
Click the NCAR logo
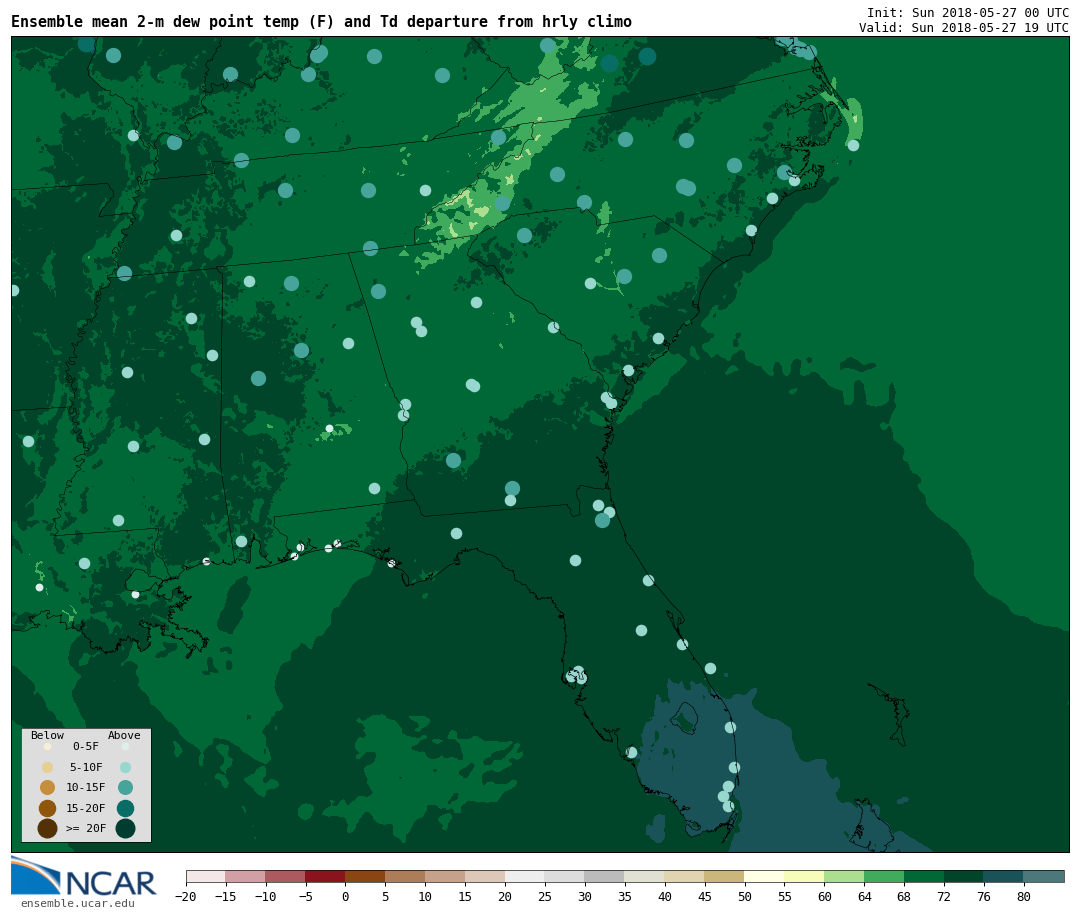(83, 877)
